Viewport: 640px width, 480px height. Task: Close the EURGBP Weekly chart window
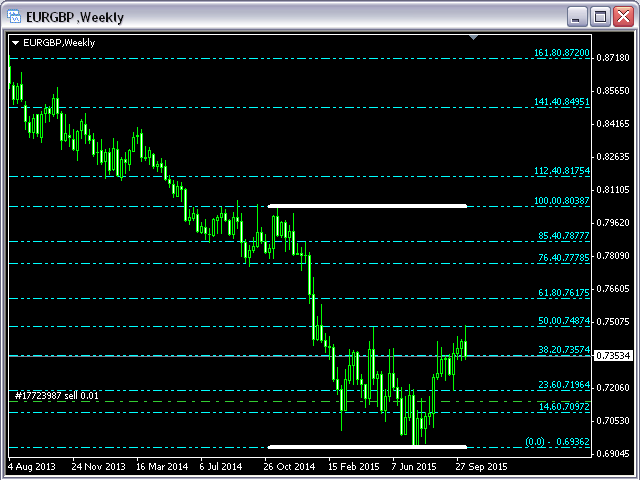pyautogui.click(x=622, y=16)
